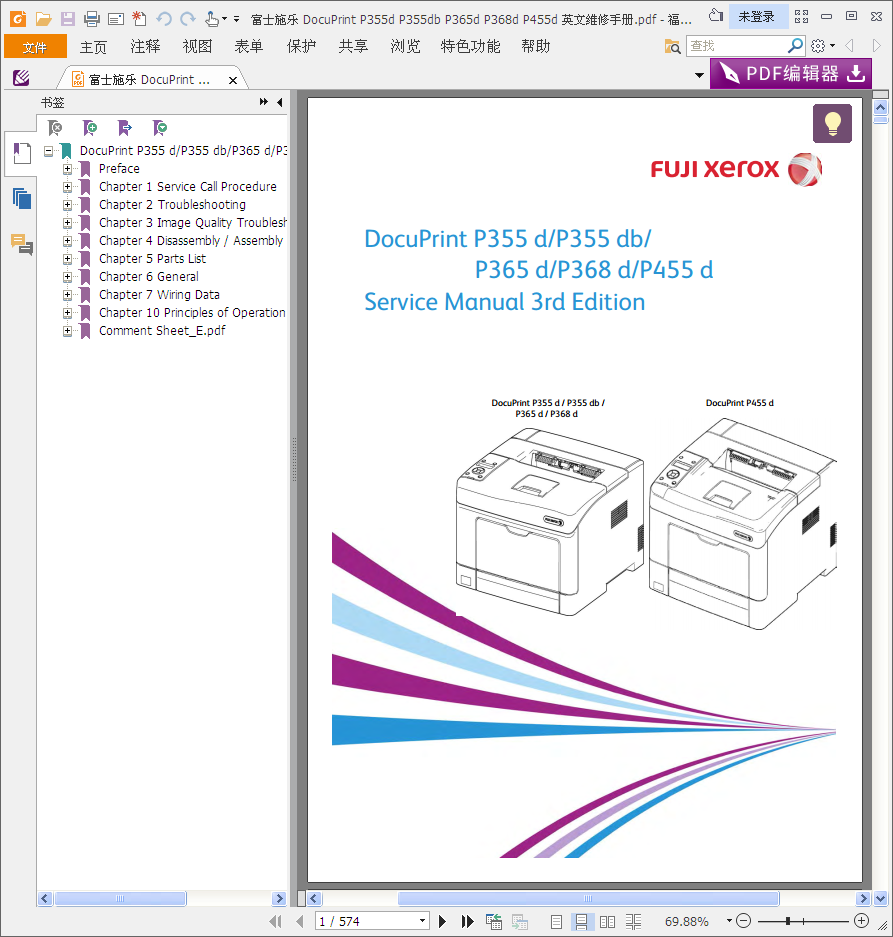893x937 pixels.
Task: Click the 未登录 sign-in button
Action: (756, 17)
